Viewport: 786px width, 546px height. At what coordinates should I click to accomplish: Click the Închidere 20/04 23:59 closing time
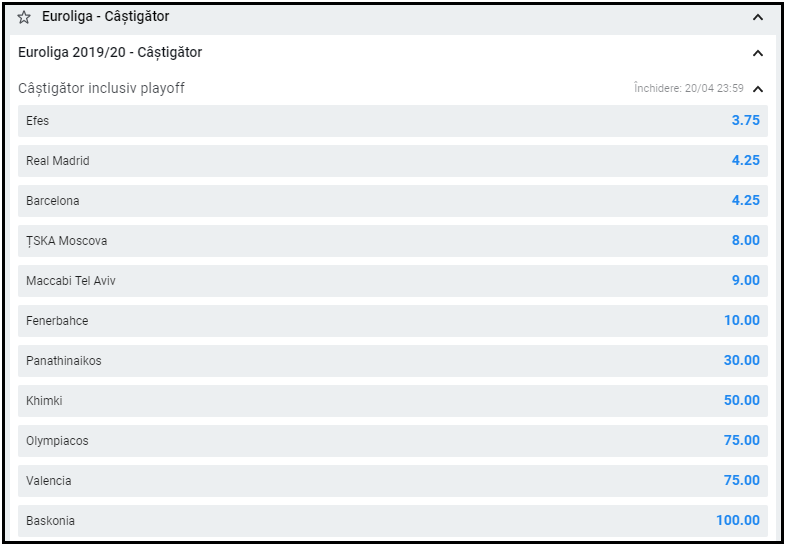click(688, 89)
